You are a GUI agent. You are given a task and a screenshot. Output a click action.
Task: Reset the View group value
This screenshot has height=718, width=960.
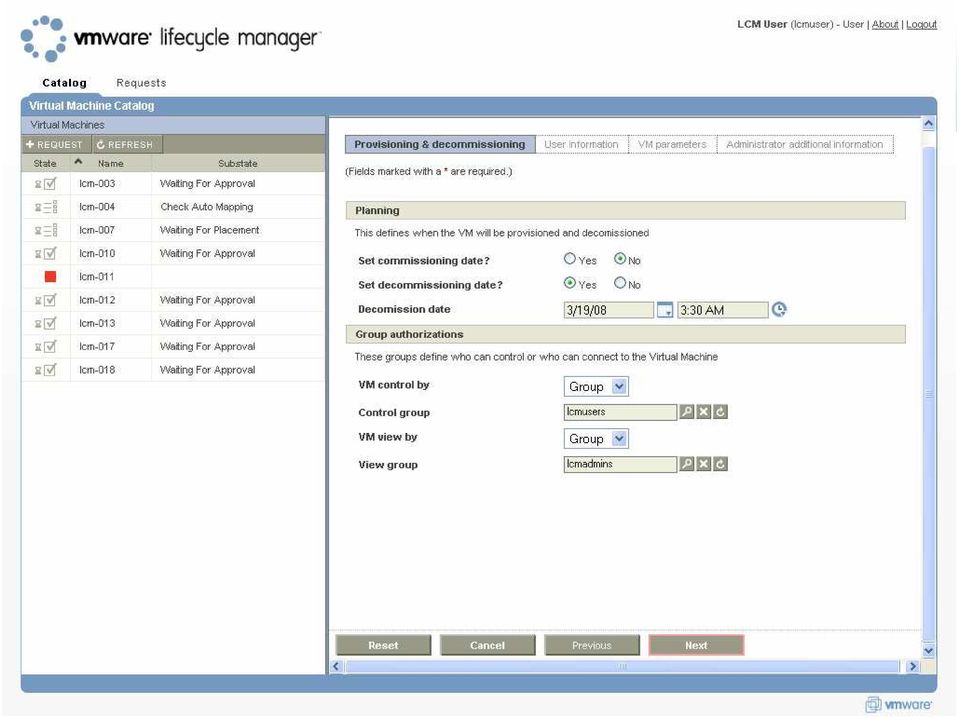[721, 464]
